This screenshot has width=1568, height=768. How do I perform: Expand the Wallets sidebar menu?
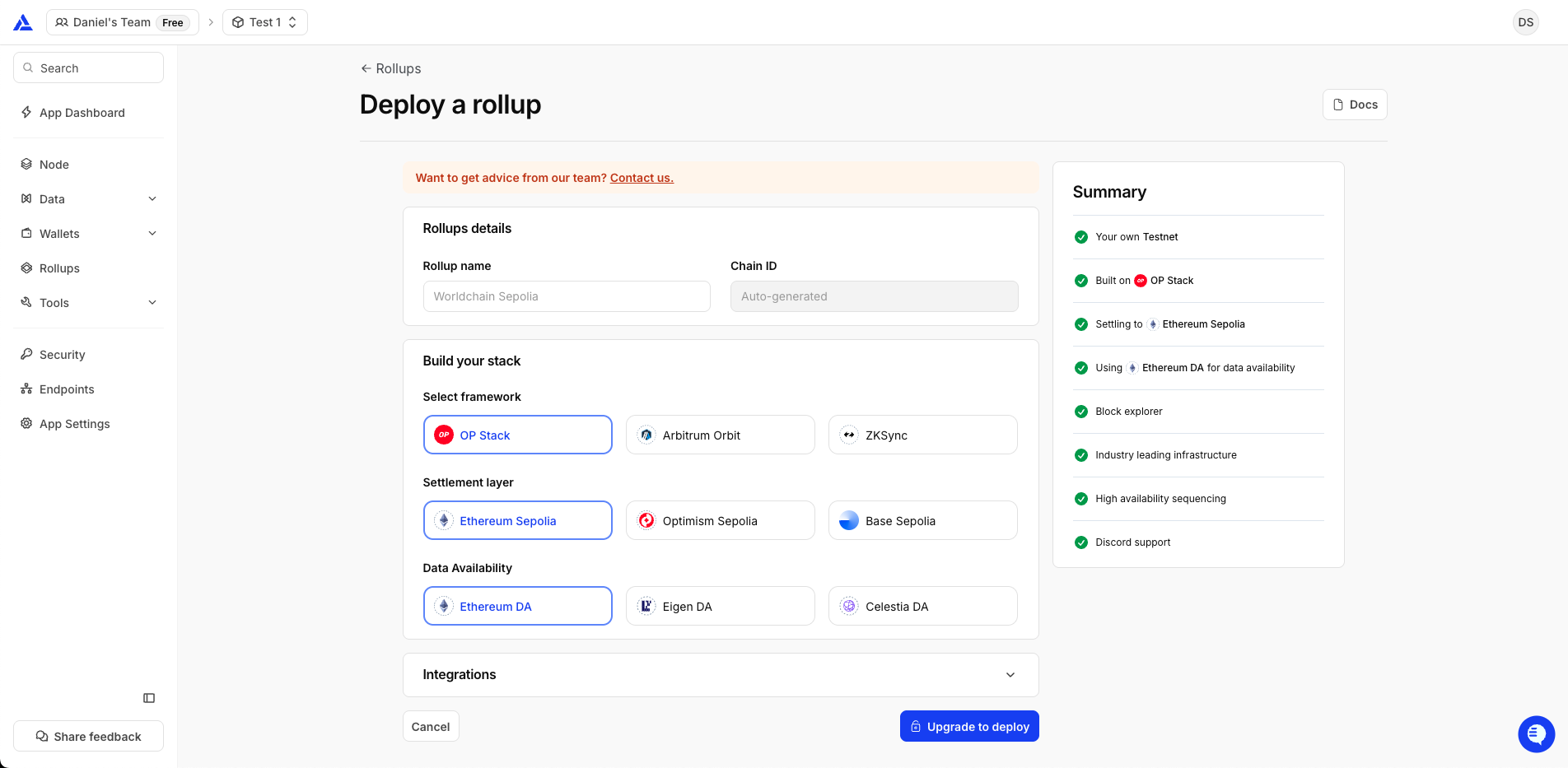(152, 234)
